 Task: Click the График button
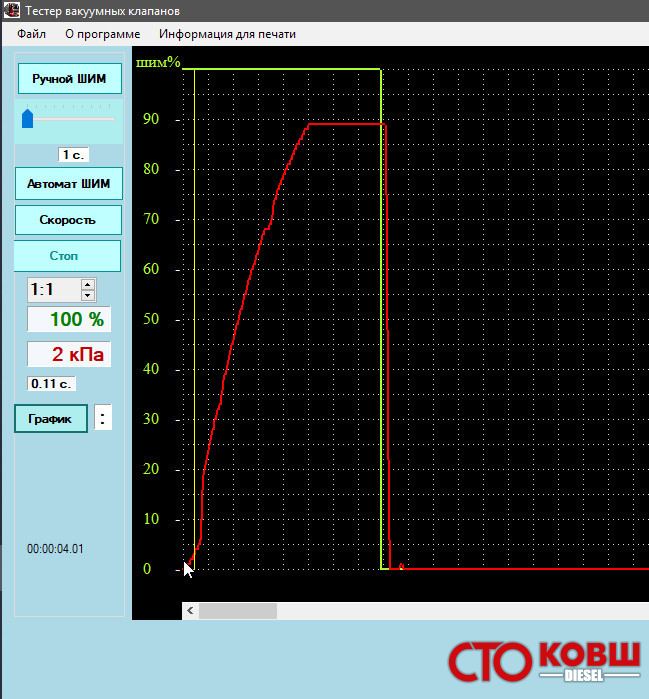(51, 419)
